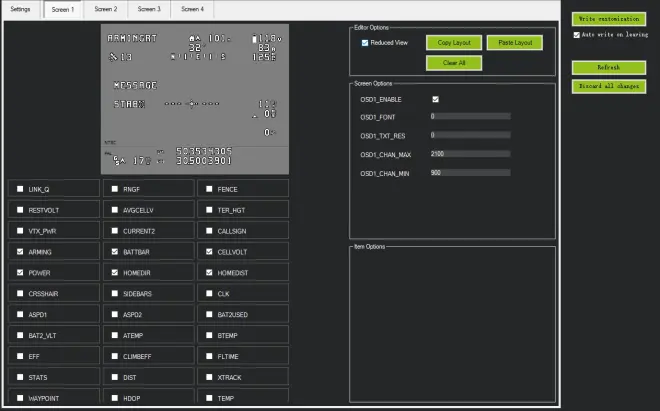Click the artificial horizon crosshair in preview
Image resolution: width=660 pixels, height=411 pixels.
[x=192, y=104]
